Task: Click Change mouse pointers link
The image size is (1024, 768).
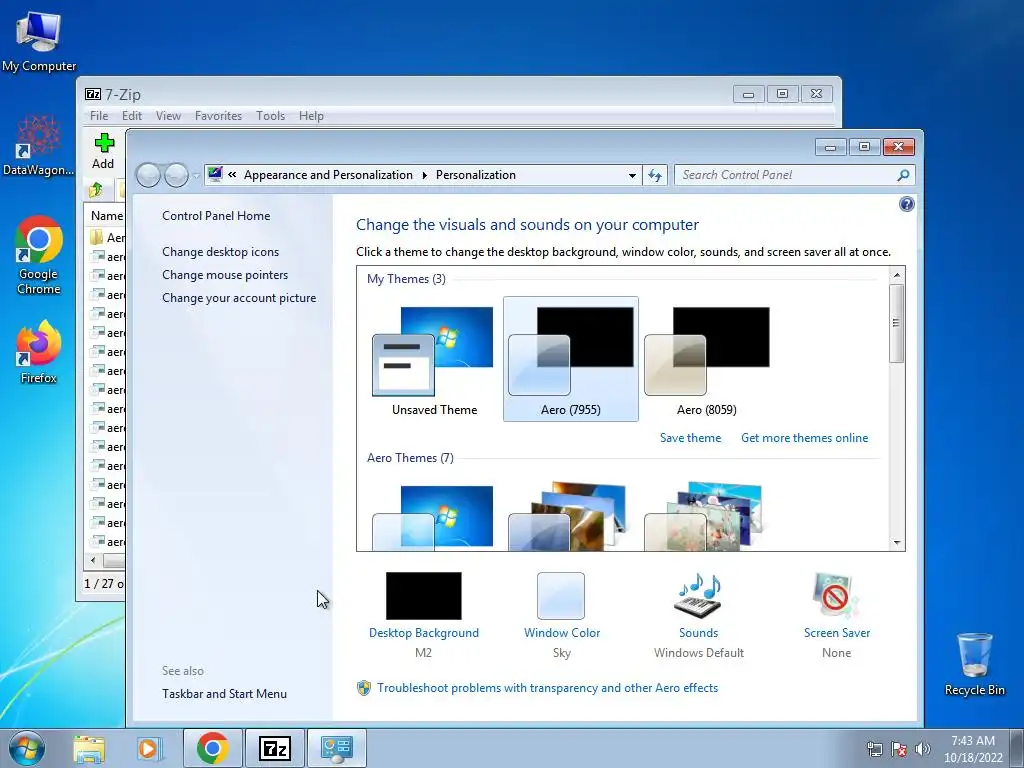Action: tap(225, 275)
